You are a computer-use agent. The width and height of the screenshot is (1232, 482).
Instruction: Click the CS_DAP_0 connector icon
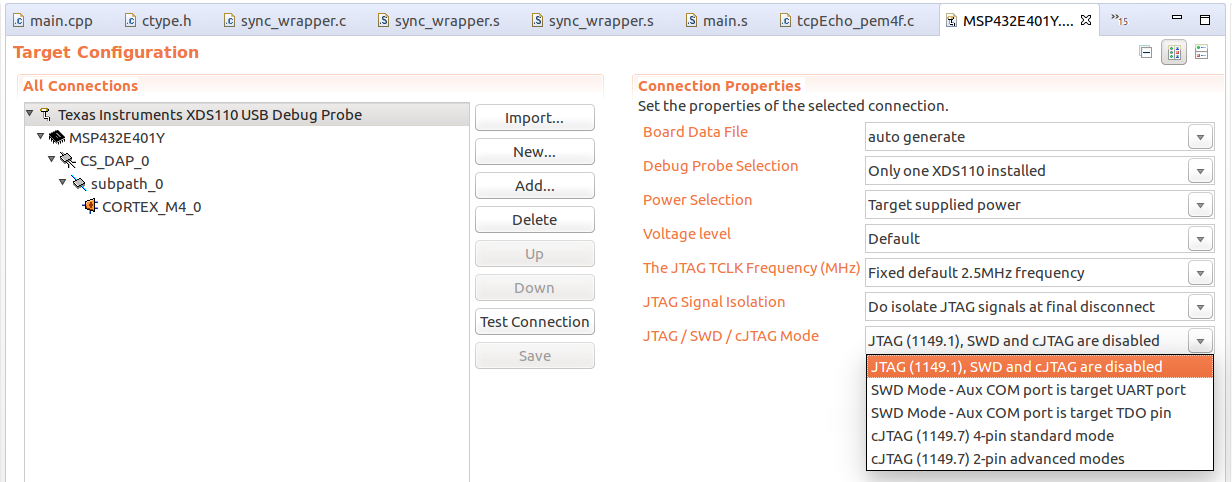click(68, 161)
